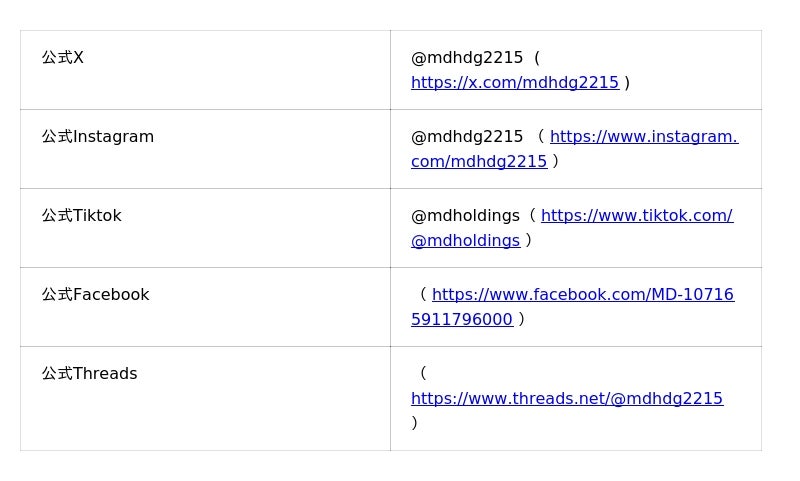Click the @mdhdg2215 handle in Instagram row
The width and height of the screenshot is (800, 481).
[x=467, y=137]
